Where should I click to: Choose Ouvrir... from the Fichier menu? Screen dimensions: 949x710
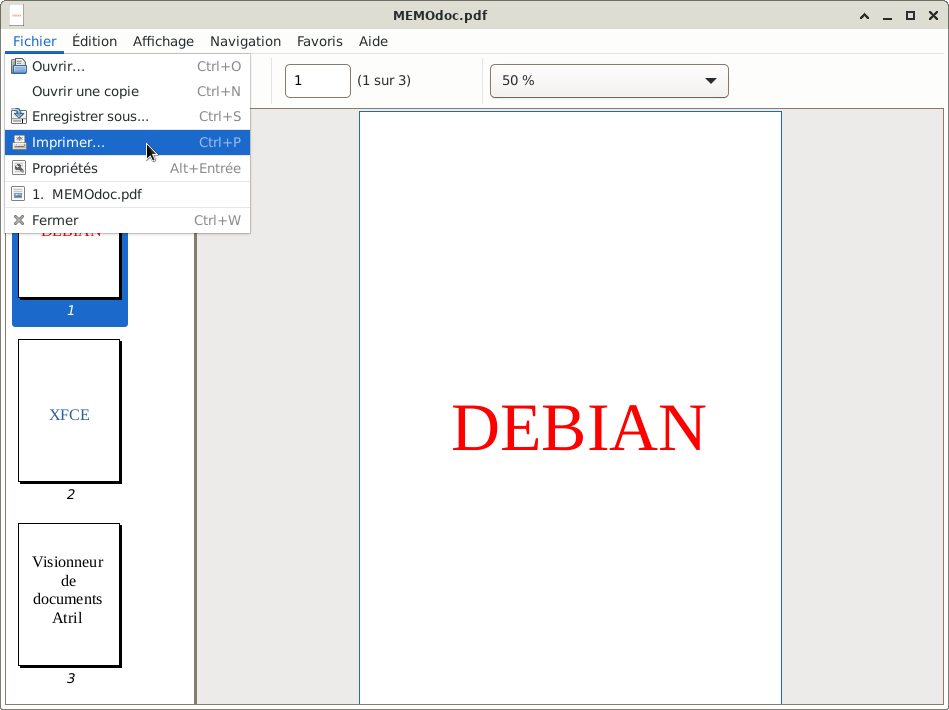click(x=127, y=66)
